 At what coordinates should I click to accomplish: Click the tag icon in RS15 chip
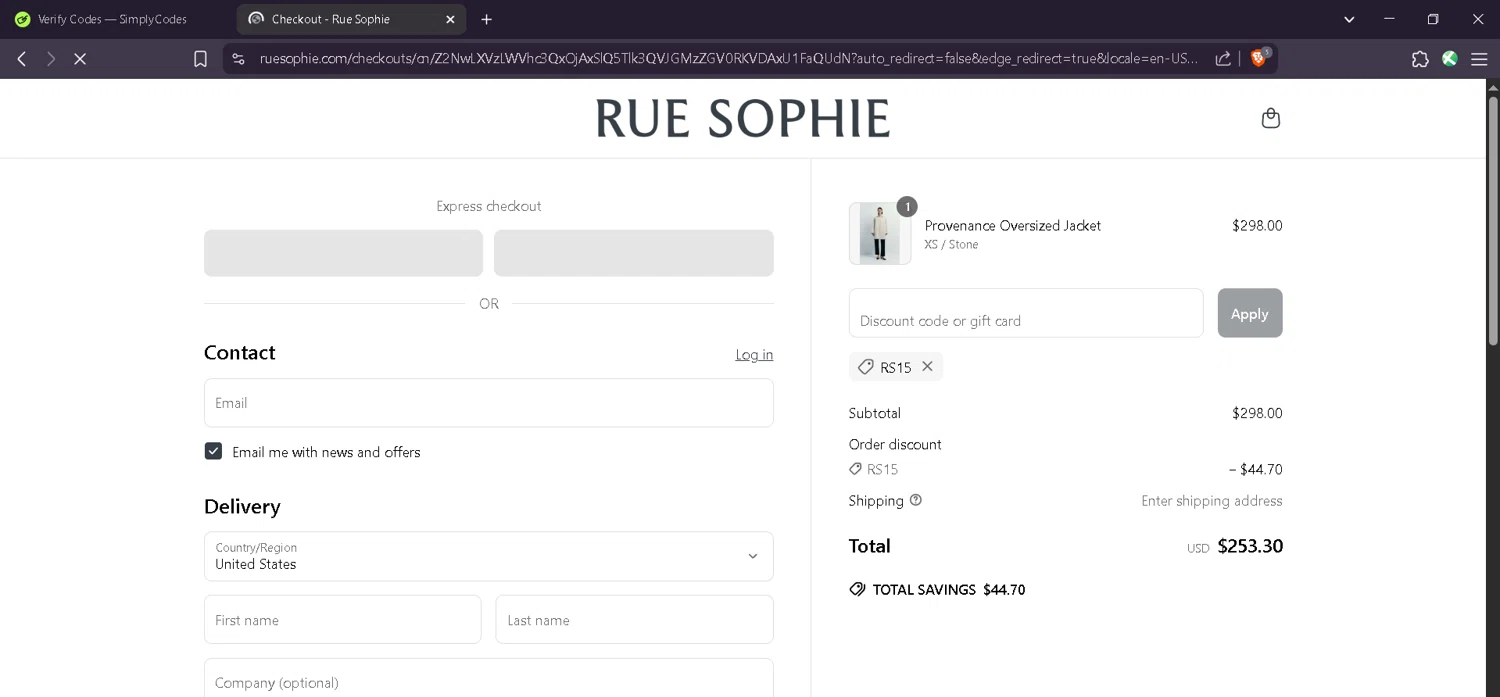(866, 367)
